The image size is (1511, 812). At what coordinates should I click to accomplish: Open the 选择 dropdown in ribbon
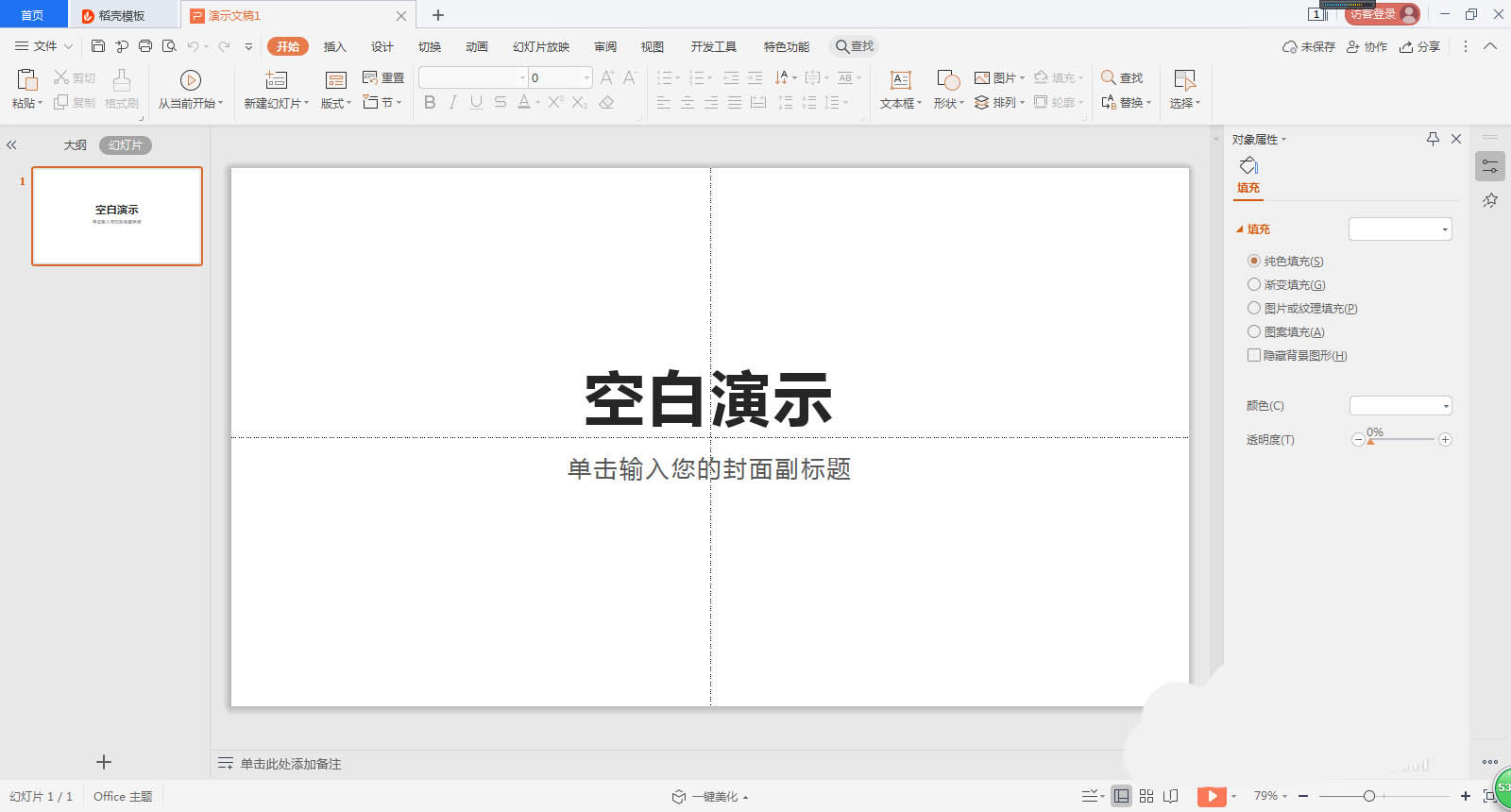[1184, 103]
